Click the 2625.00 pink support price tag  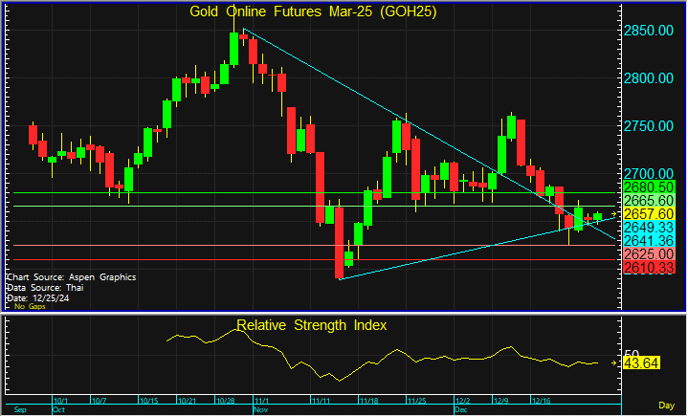(x=649, y=254)
